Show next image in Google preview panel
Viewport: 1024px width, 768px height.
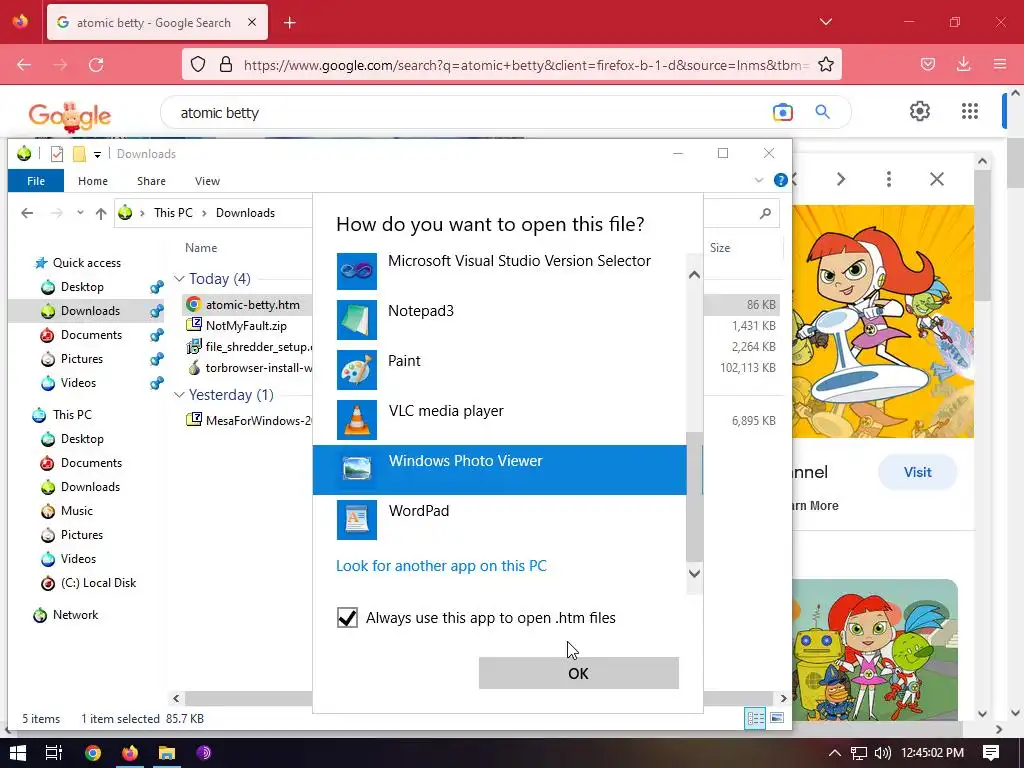coord(841,179)
